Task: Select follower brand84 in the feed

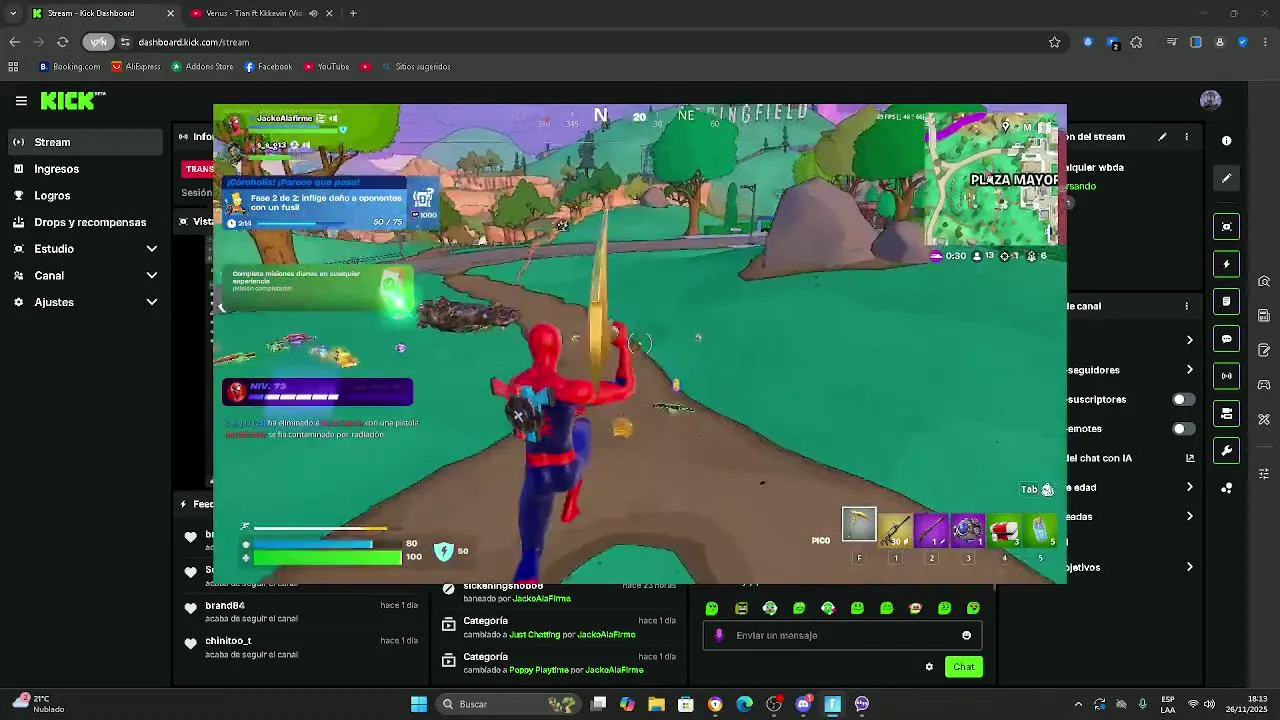Action: (x=225, y=605)
